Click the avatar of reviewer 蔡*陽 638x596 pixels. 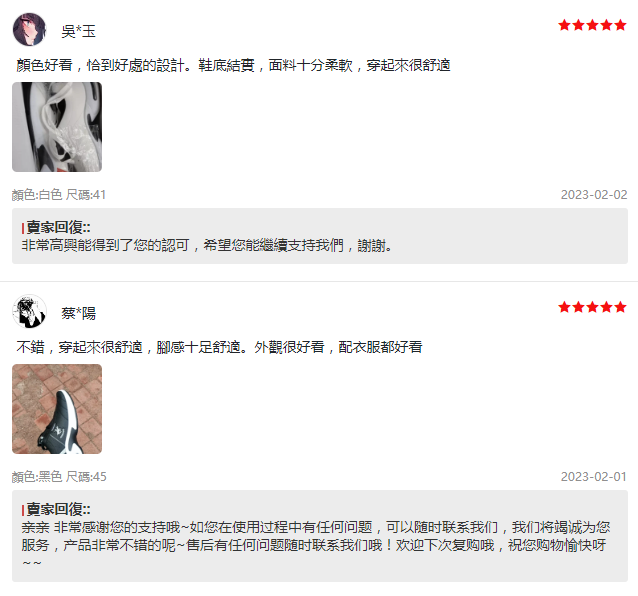[29, 311]
